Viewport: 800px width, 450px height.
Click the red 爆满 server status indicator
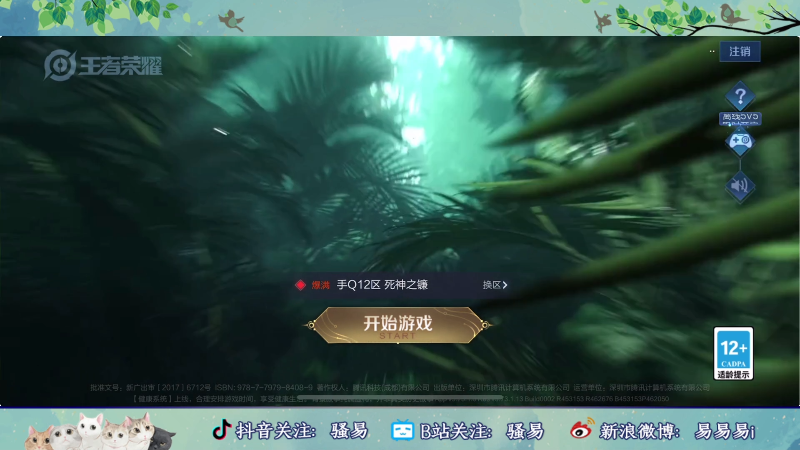(x=313, y=285)
